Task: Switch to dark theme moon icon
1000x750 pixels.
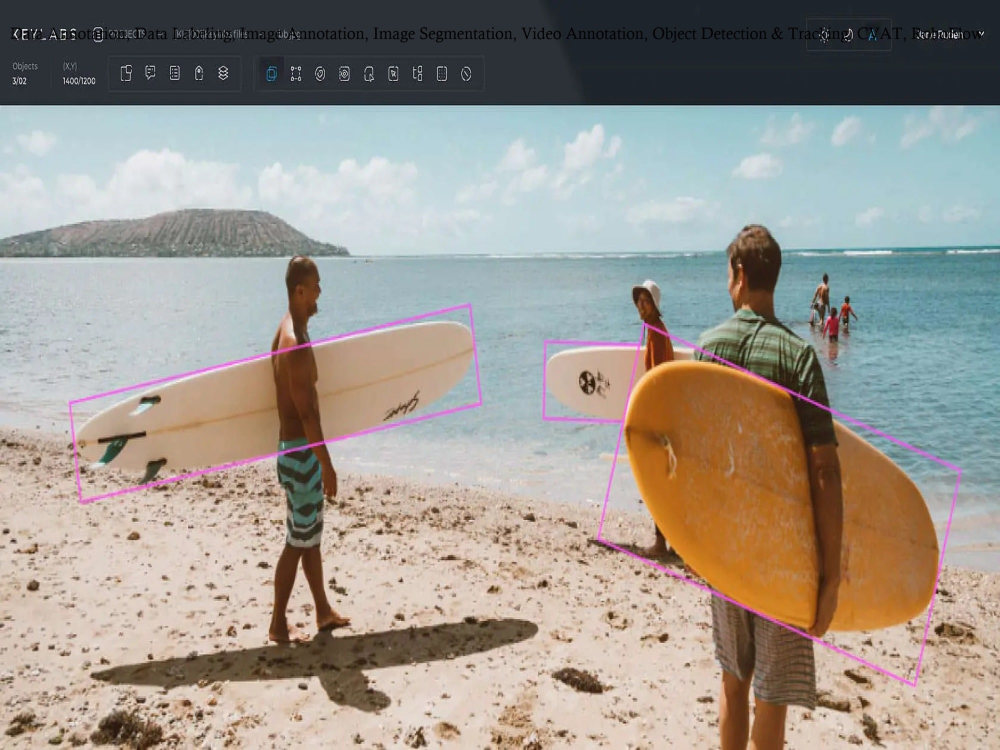Action: click(x=848, y=34)
